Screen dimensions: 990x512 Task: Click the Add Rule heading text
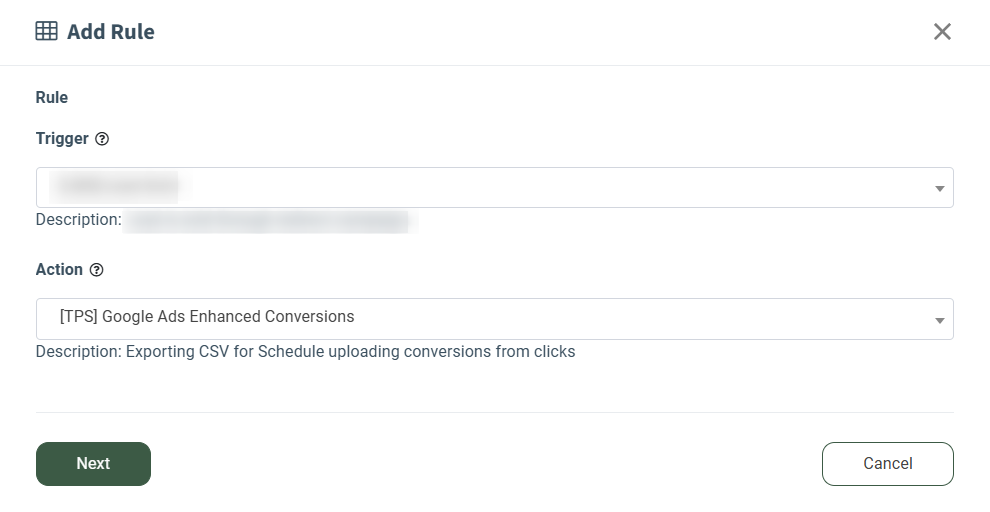point(110,32)
